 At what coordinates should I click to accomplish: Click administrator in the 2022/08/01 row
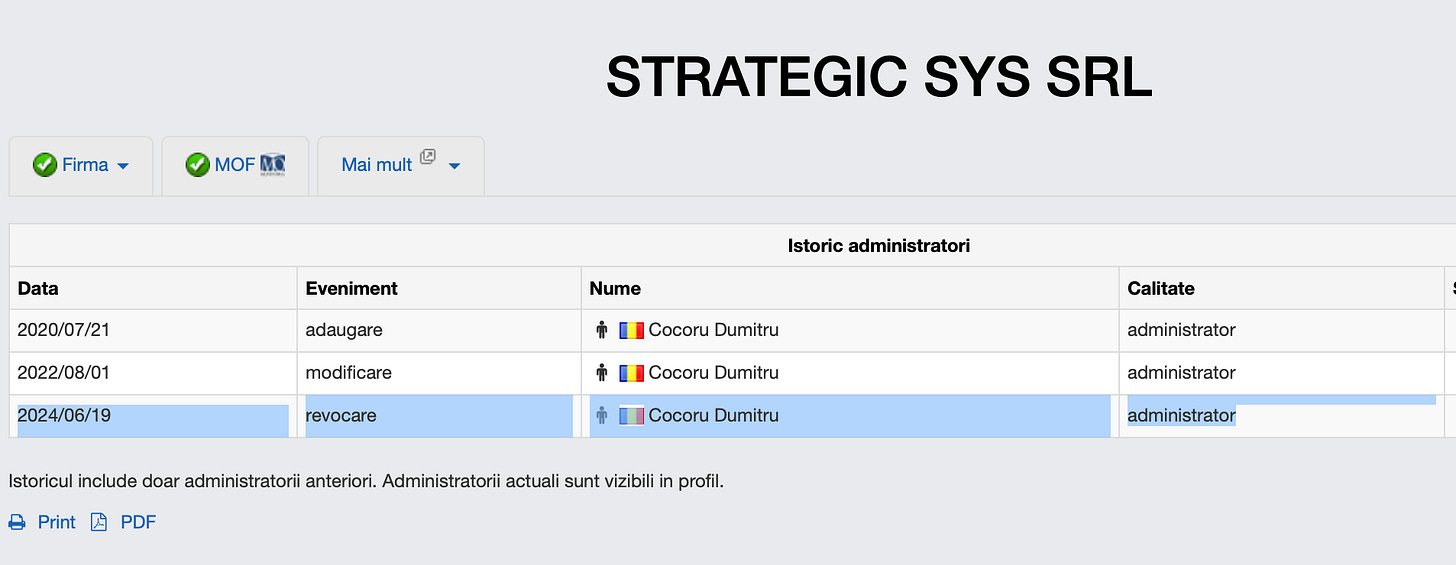[1181, 373]
